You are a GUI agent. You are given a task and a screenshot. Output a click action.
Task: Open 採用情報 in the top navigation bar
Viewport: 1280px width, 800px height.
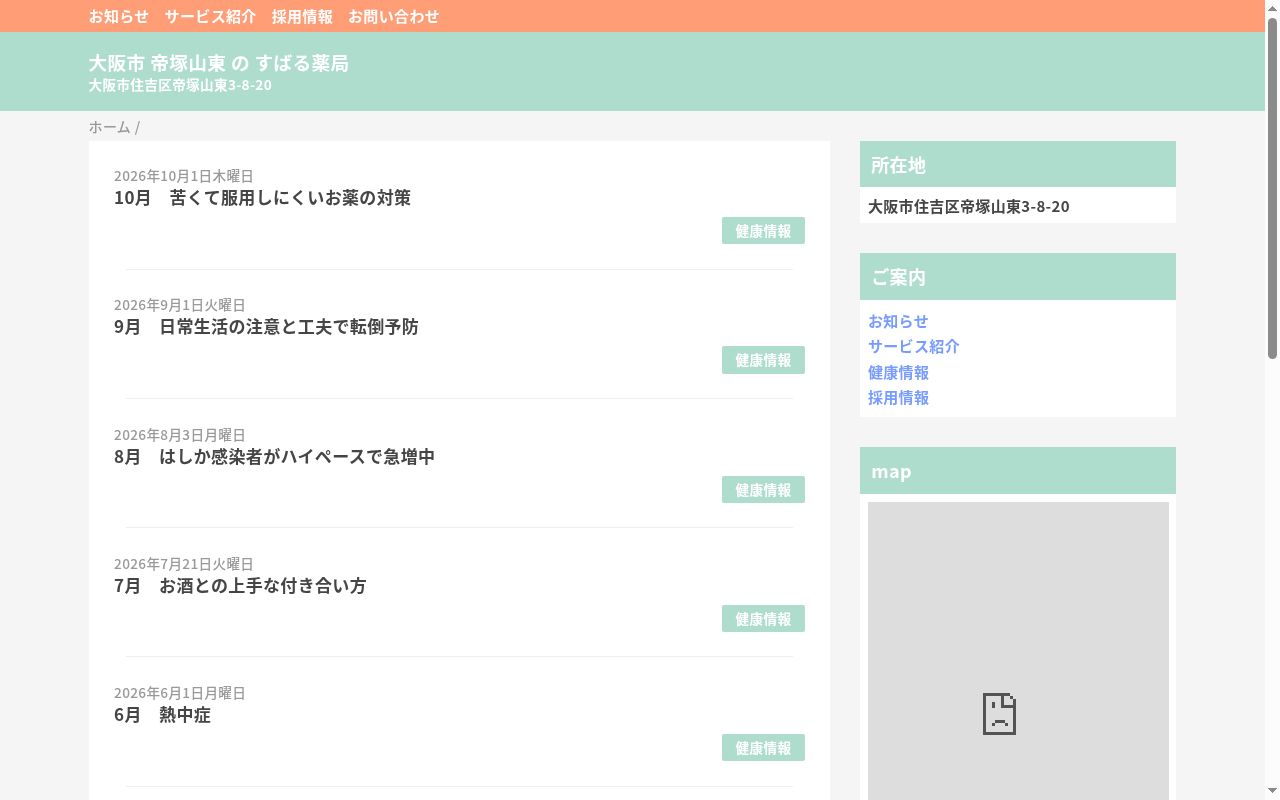coord(302,16)
